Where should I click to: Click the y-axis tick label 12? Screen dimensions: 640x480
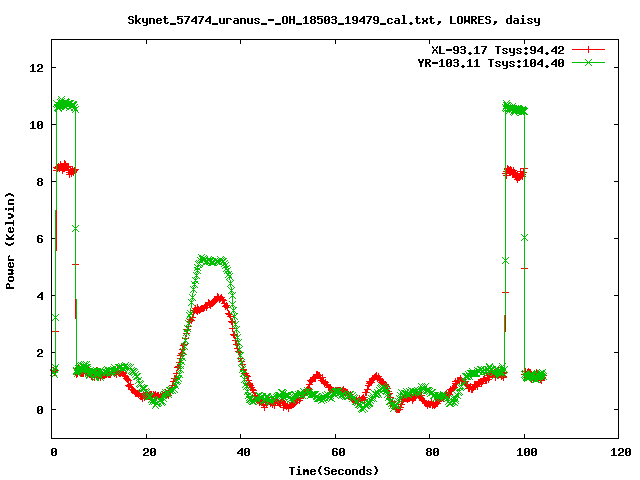pyautogui.click(x=36, y=68)
